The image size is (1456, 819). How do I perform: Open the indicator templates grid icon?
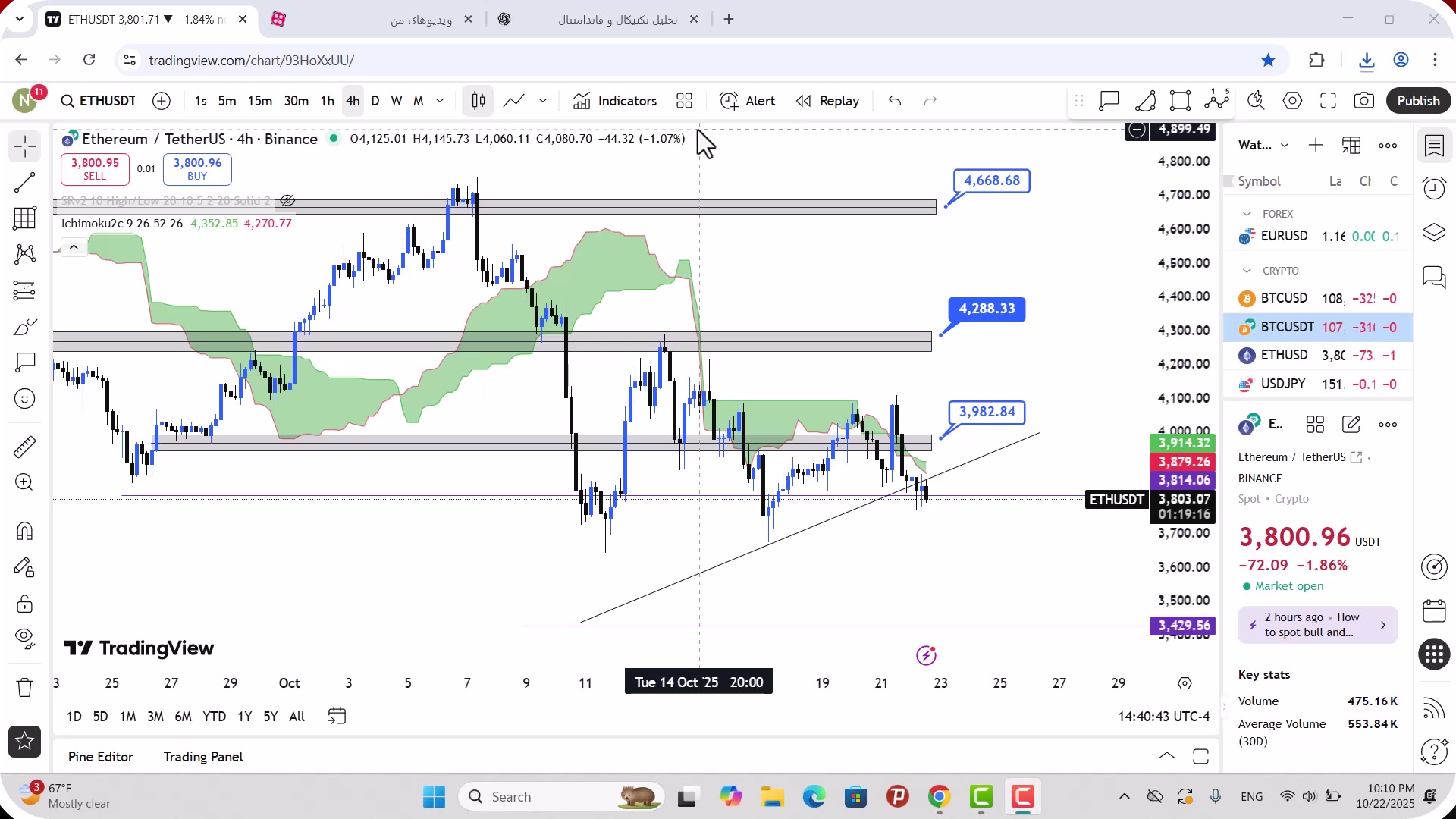685,101
